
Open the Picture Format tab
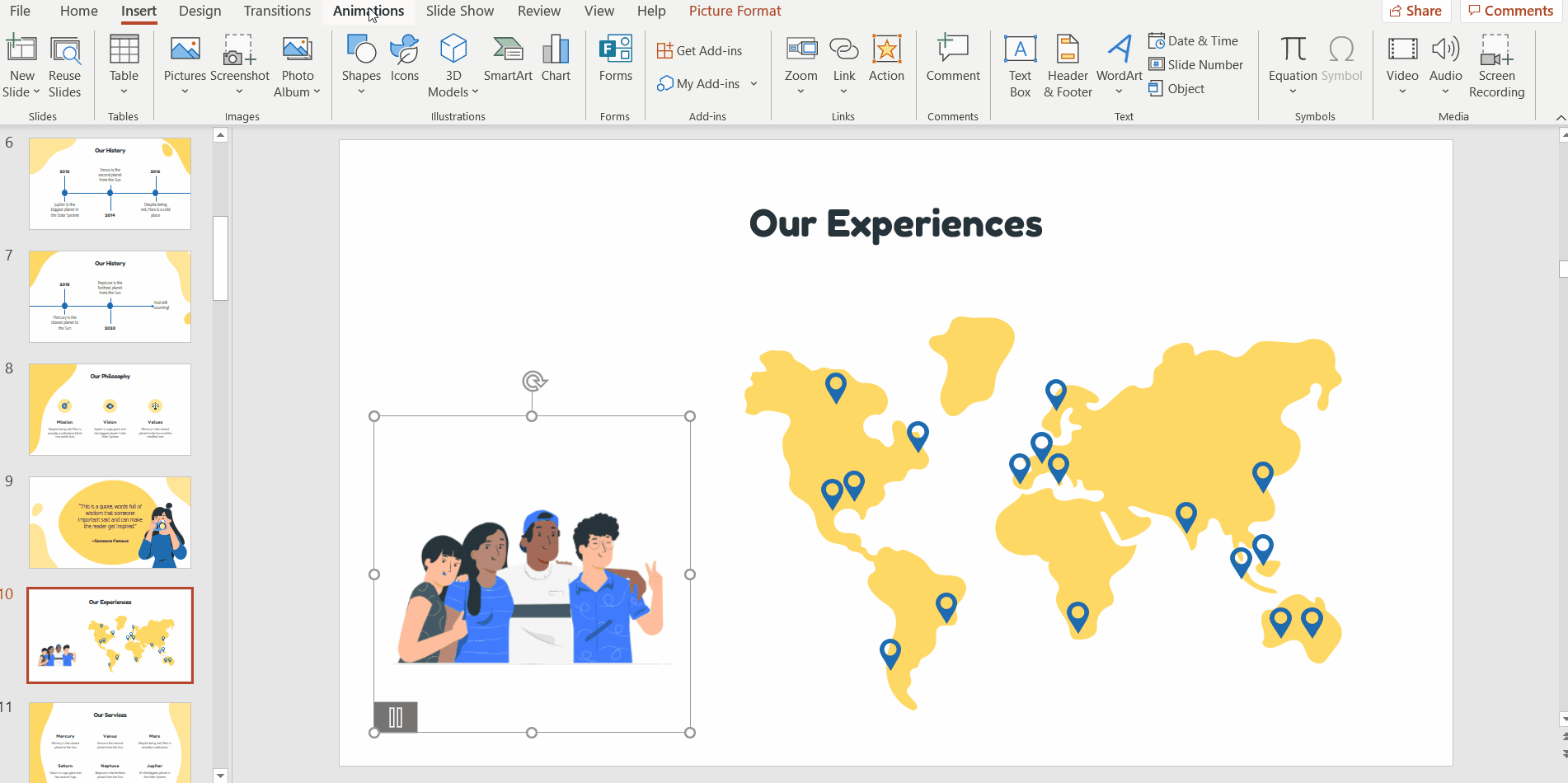click(735, 11)
